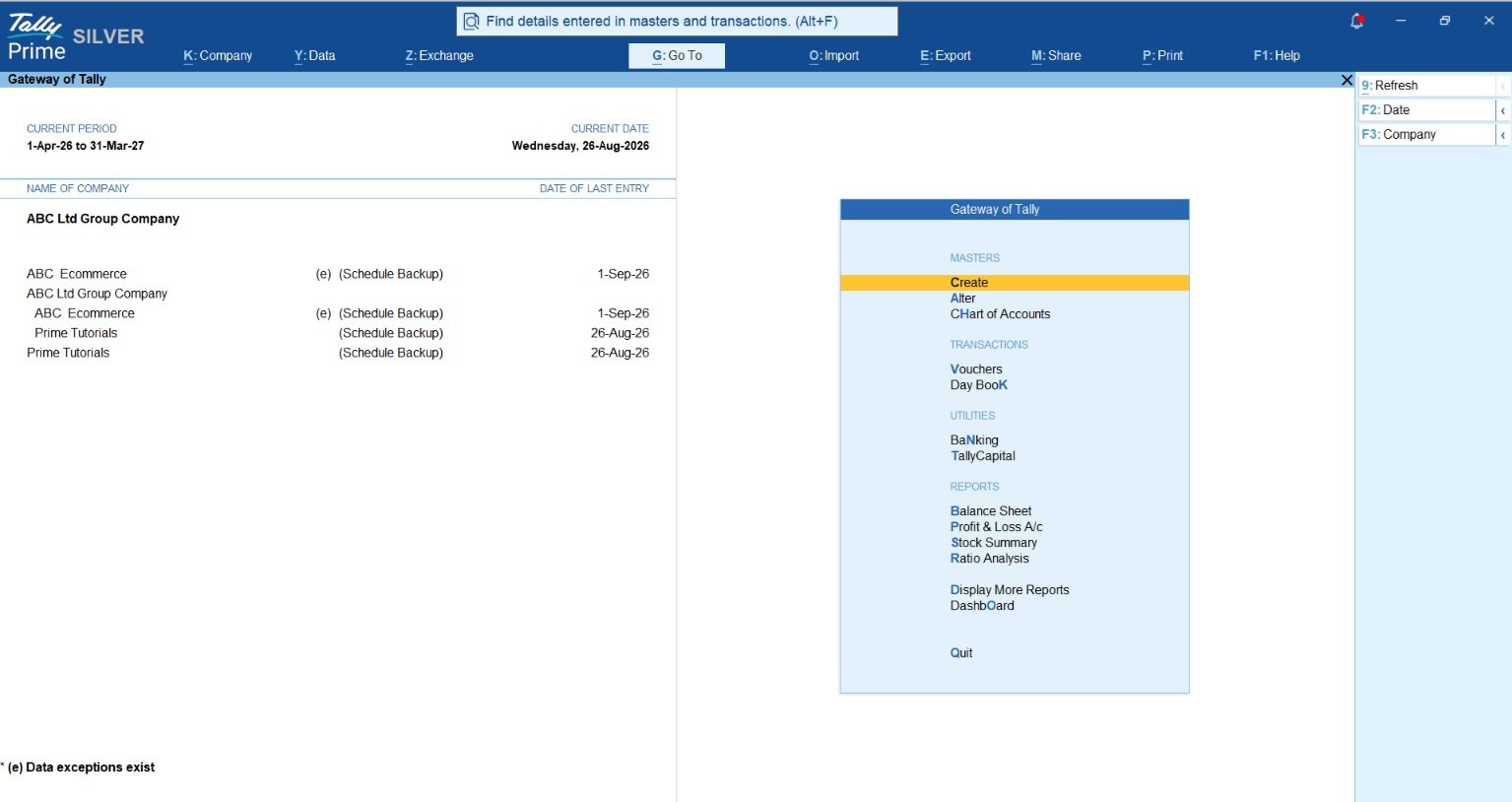Open the Balance Sheet report
This screenshot has height=802, width=1512.
991,511
